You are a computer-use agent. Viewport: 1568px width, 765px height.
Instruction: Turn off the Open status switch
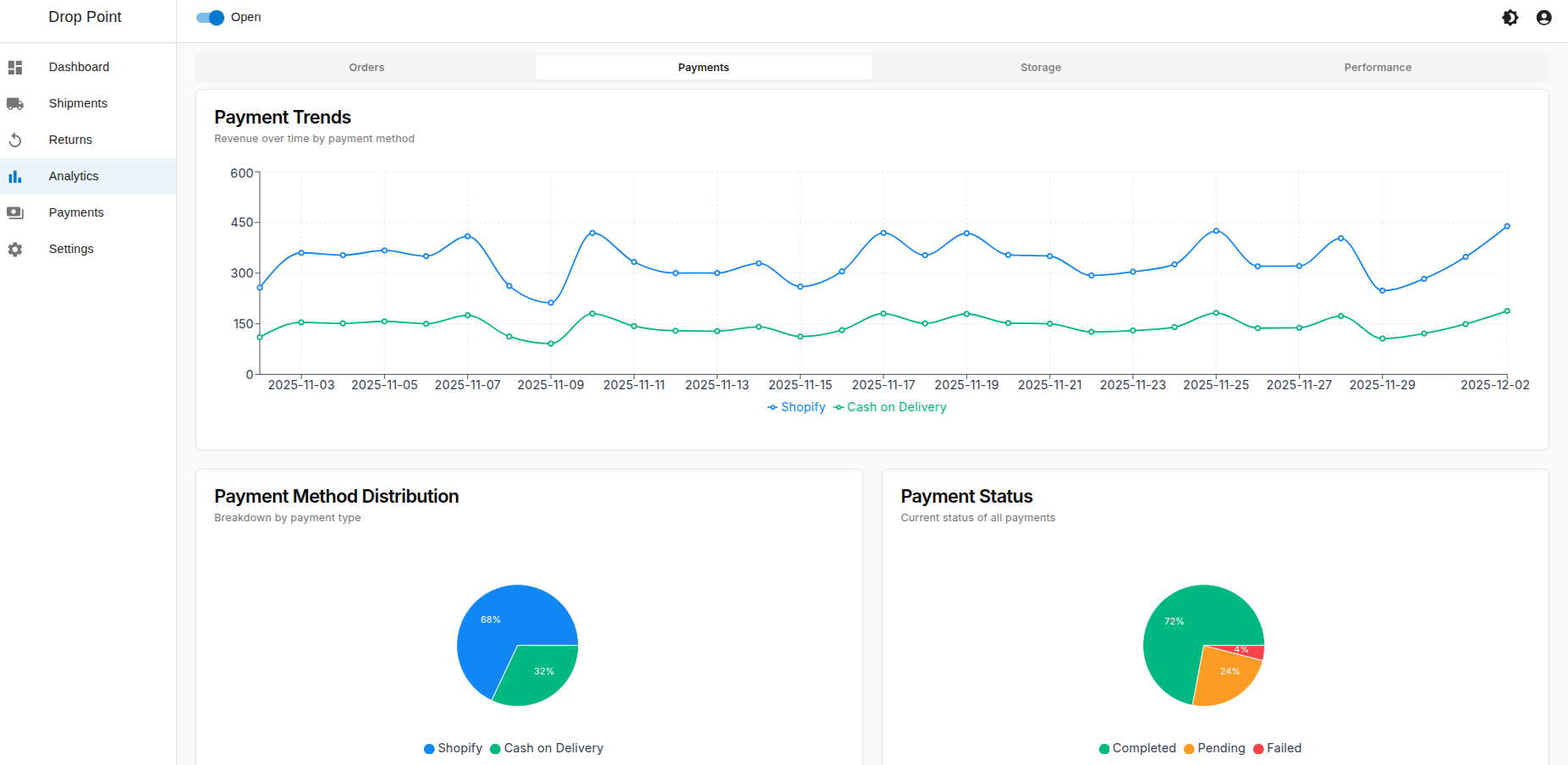pyautogui.click(x=210, y=18)
